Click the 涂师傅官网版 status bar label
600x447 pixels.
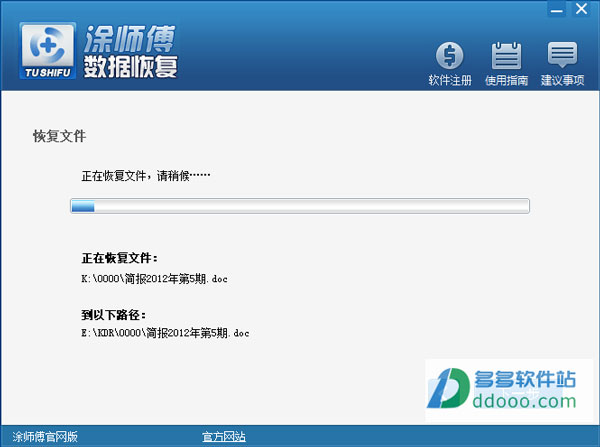coord(45,436)
